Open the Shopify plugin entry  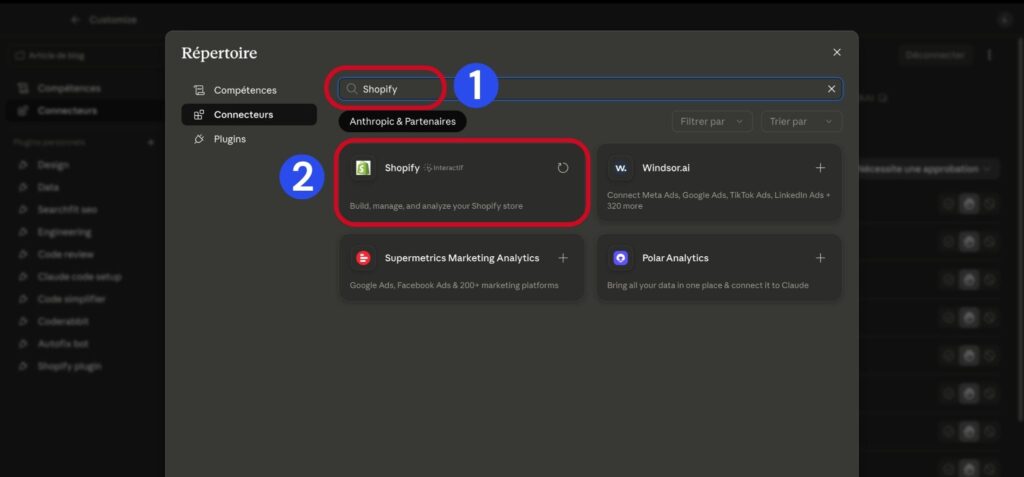point(69,366)
